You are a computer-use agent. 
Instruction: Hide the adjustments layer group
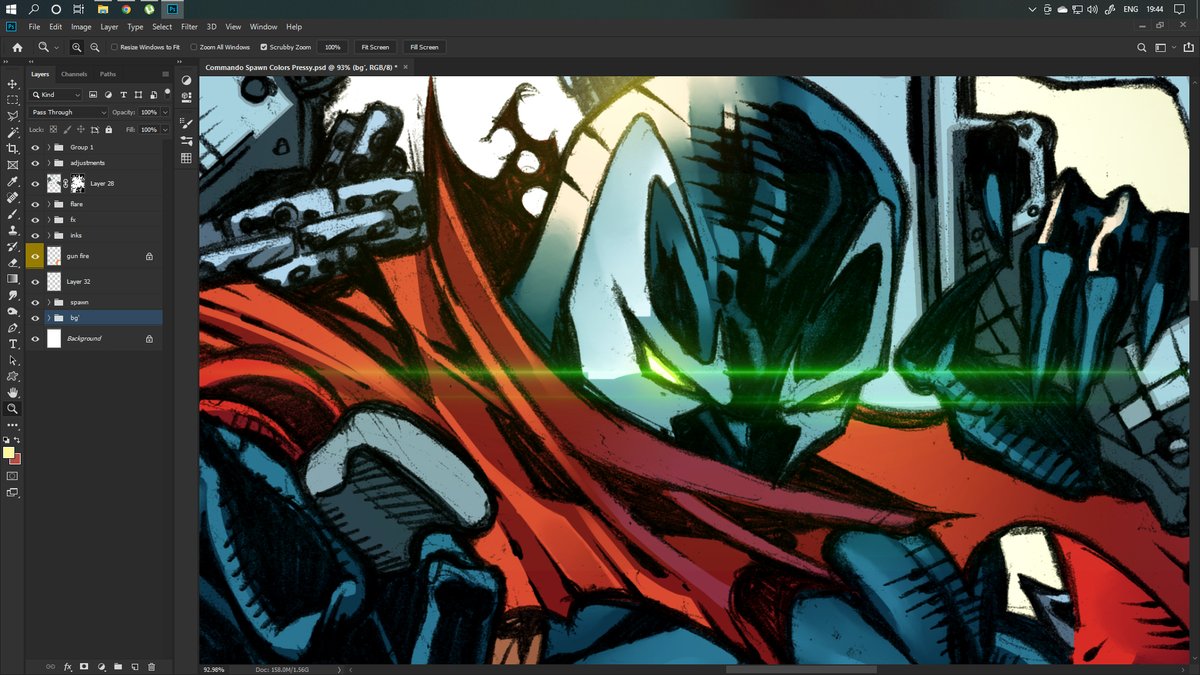35,162
